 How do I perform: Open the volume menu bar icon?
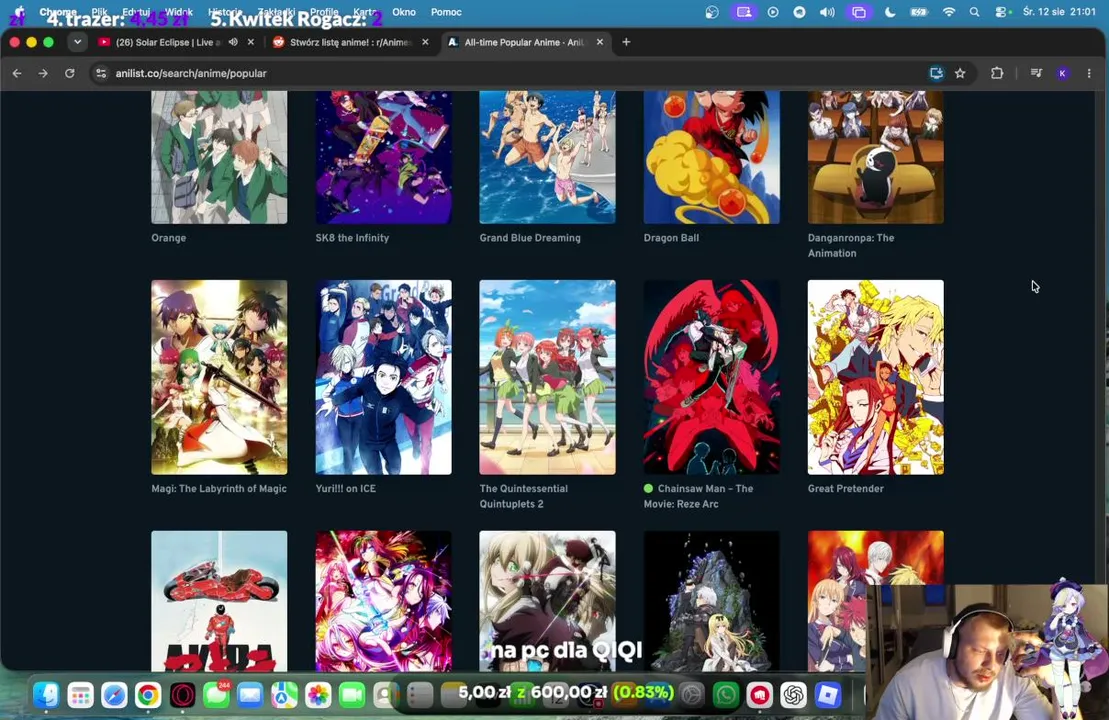tap(827, 12)
